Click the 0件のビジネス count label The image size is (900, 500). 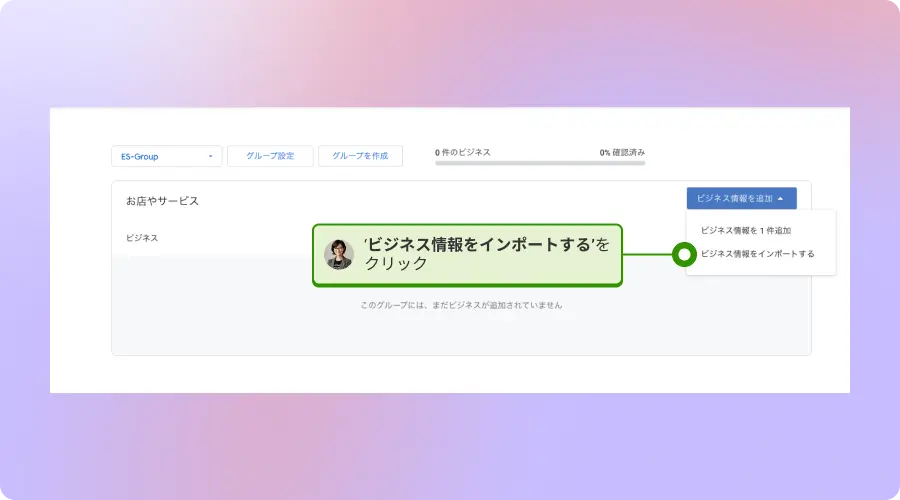[x=463, y=152]
